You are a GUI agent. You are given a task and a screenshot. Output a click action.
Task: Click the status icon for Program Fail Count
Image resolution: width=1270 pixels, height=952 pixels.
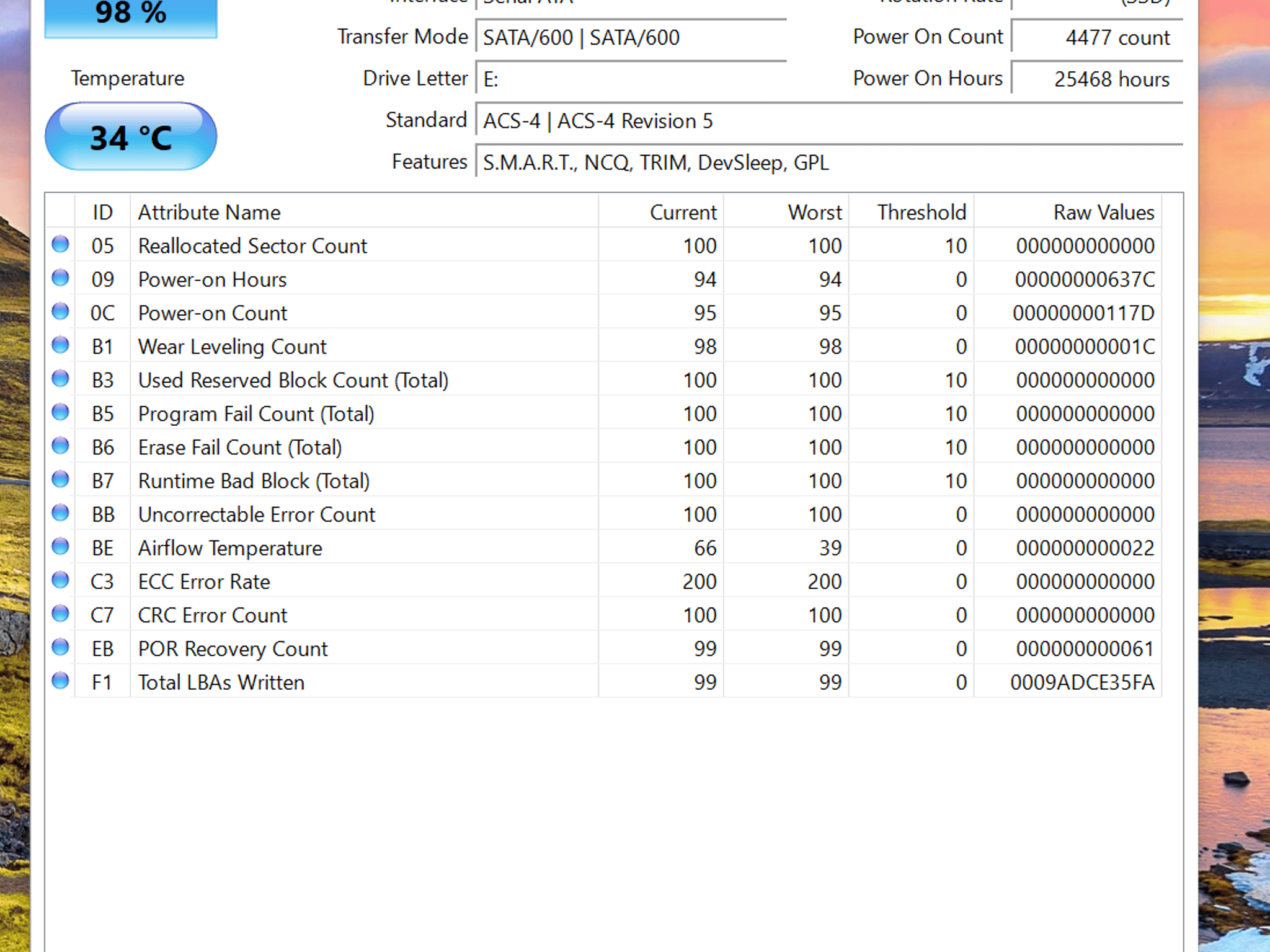click(60, 412)
